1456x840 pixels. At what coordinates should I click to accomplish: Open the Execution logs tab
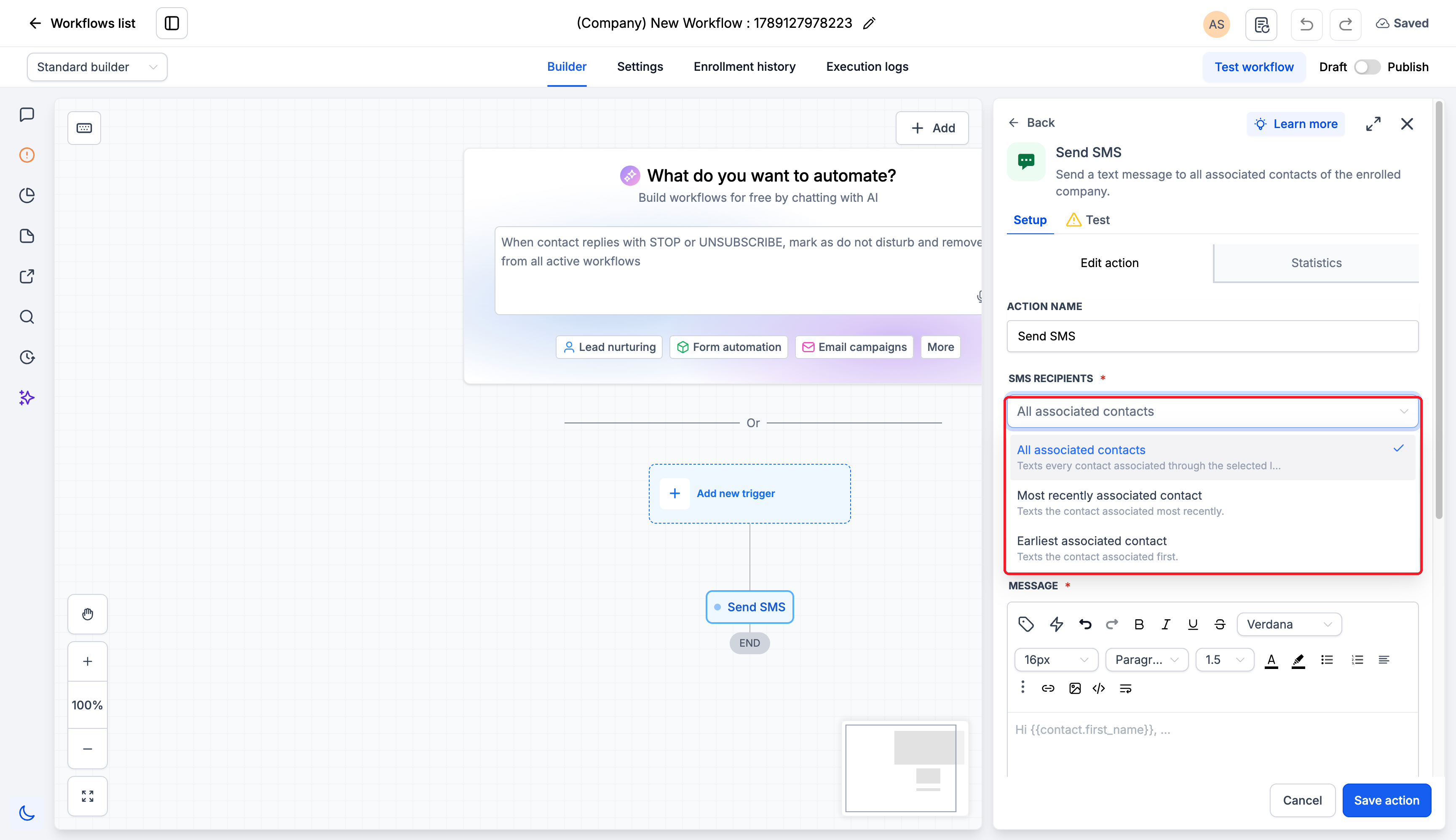[x=867, y=66]
